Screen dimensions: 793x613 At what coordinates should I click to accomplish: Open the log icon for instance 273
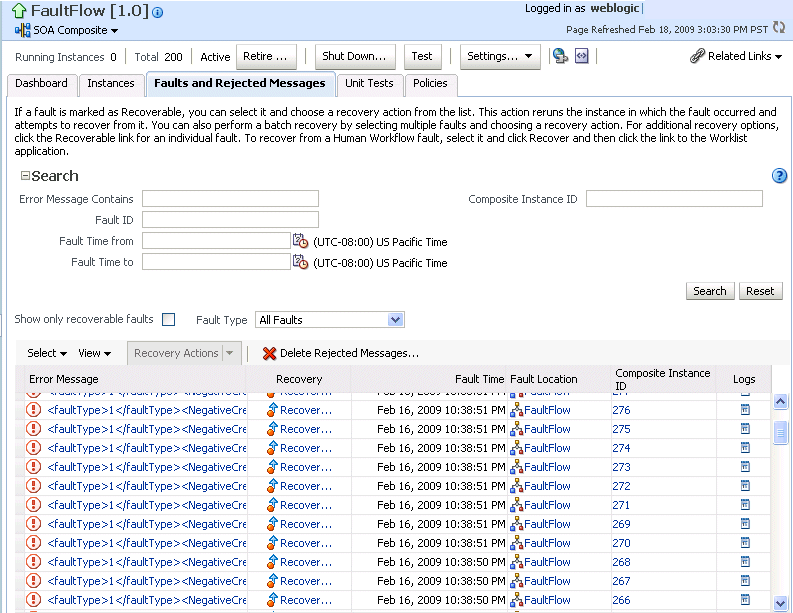(745, 467)
